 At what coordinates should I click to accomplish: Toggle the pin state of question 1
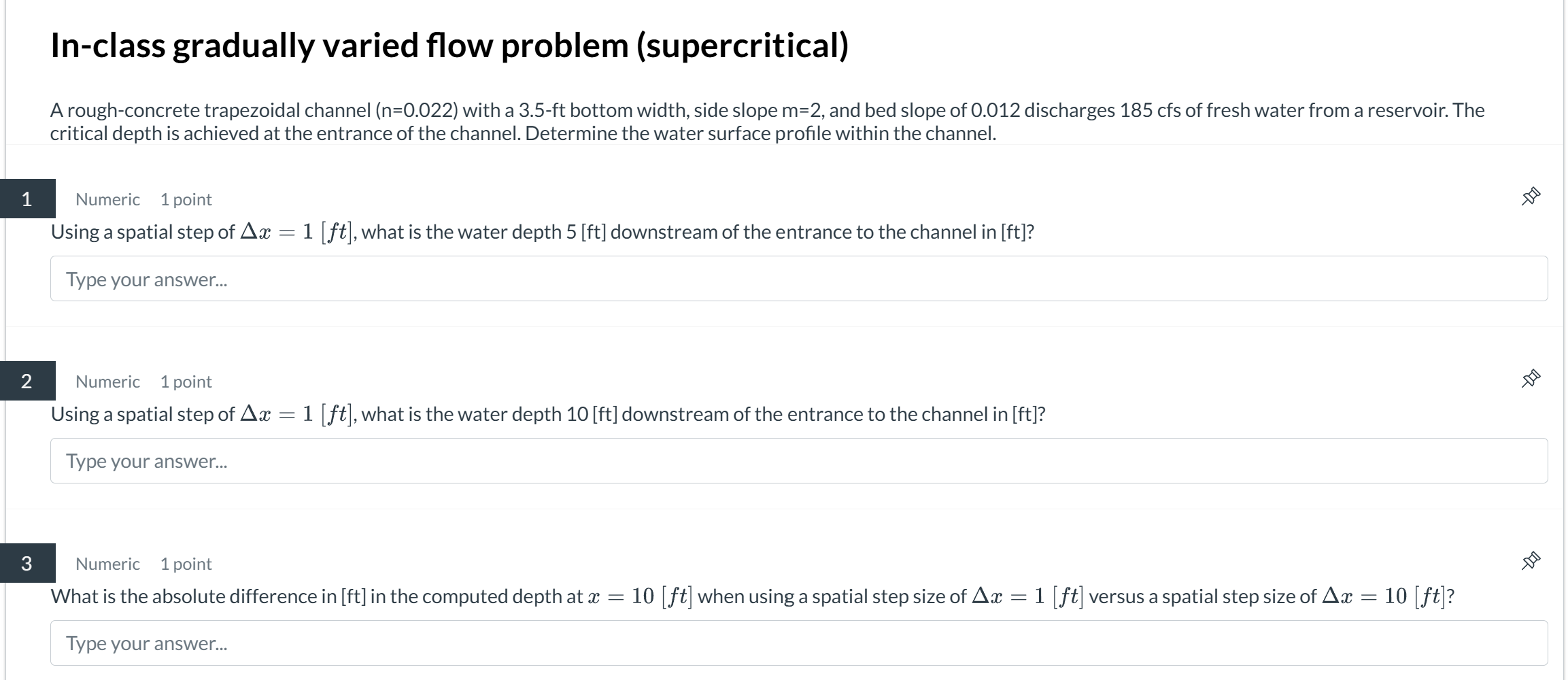(1530, 195)
